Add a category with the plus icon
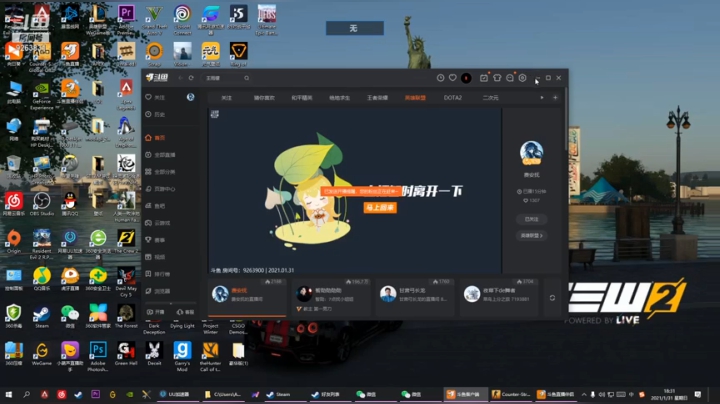 [555, 98]
